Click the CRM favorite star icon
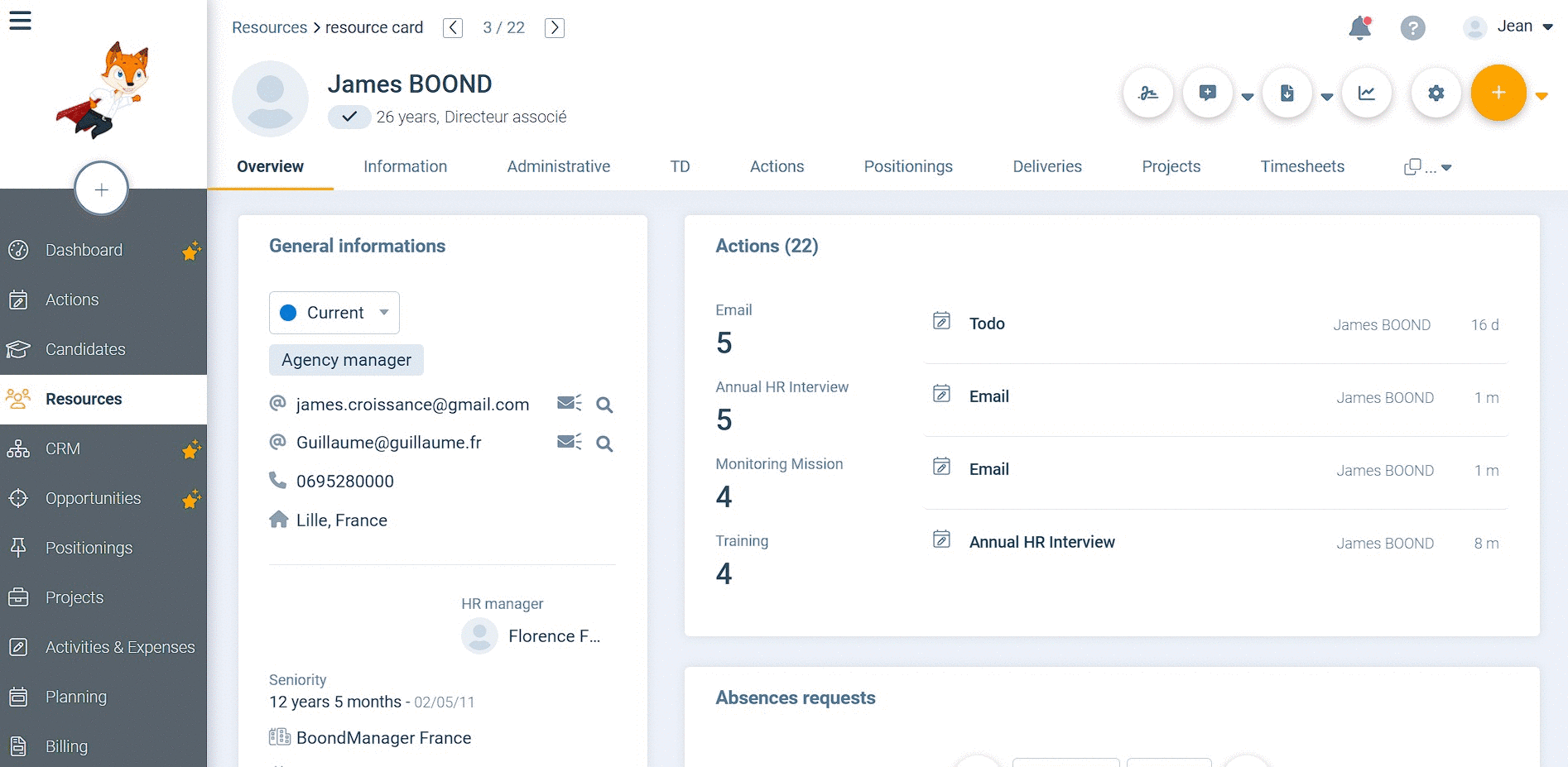 (x=191, y=449)
